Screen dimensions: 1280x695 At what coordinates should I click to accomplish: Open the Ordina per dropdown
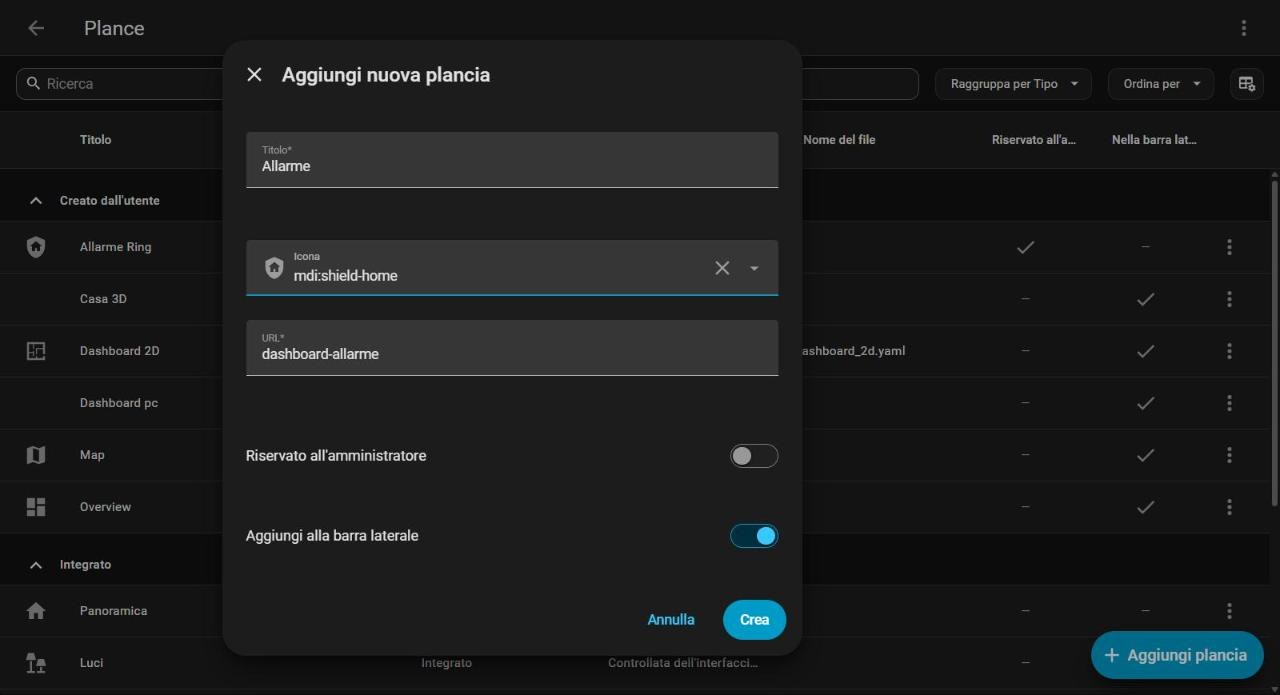pyautogui.click(x=1161, y=84)
